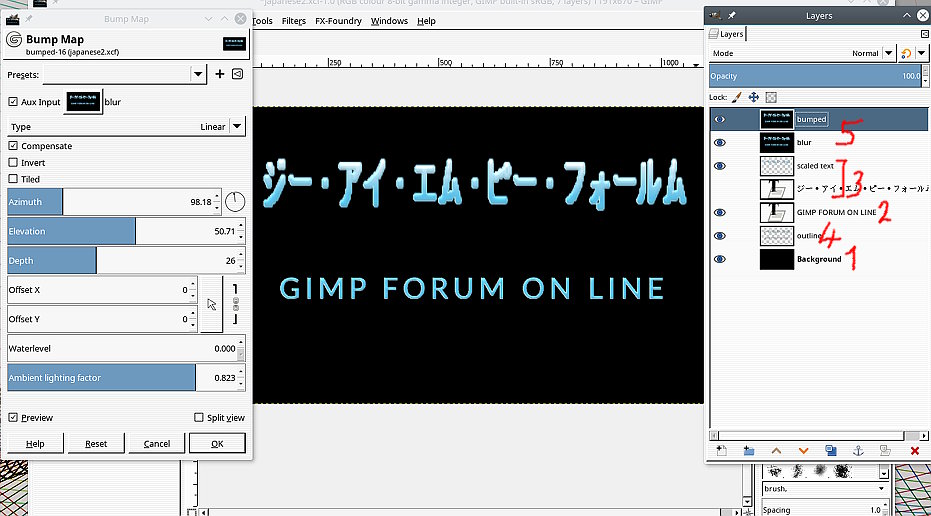Open the presets management menu icon

(x=238, y=74)
